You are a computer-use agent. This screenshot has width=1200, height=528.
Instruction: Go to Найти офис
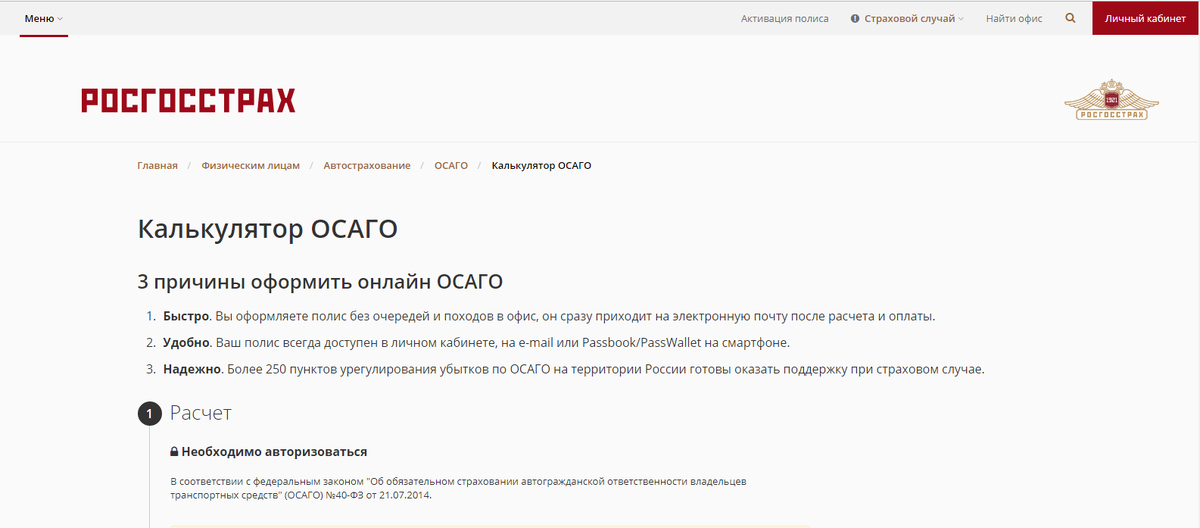1014,18
